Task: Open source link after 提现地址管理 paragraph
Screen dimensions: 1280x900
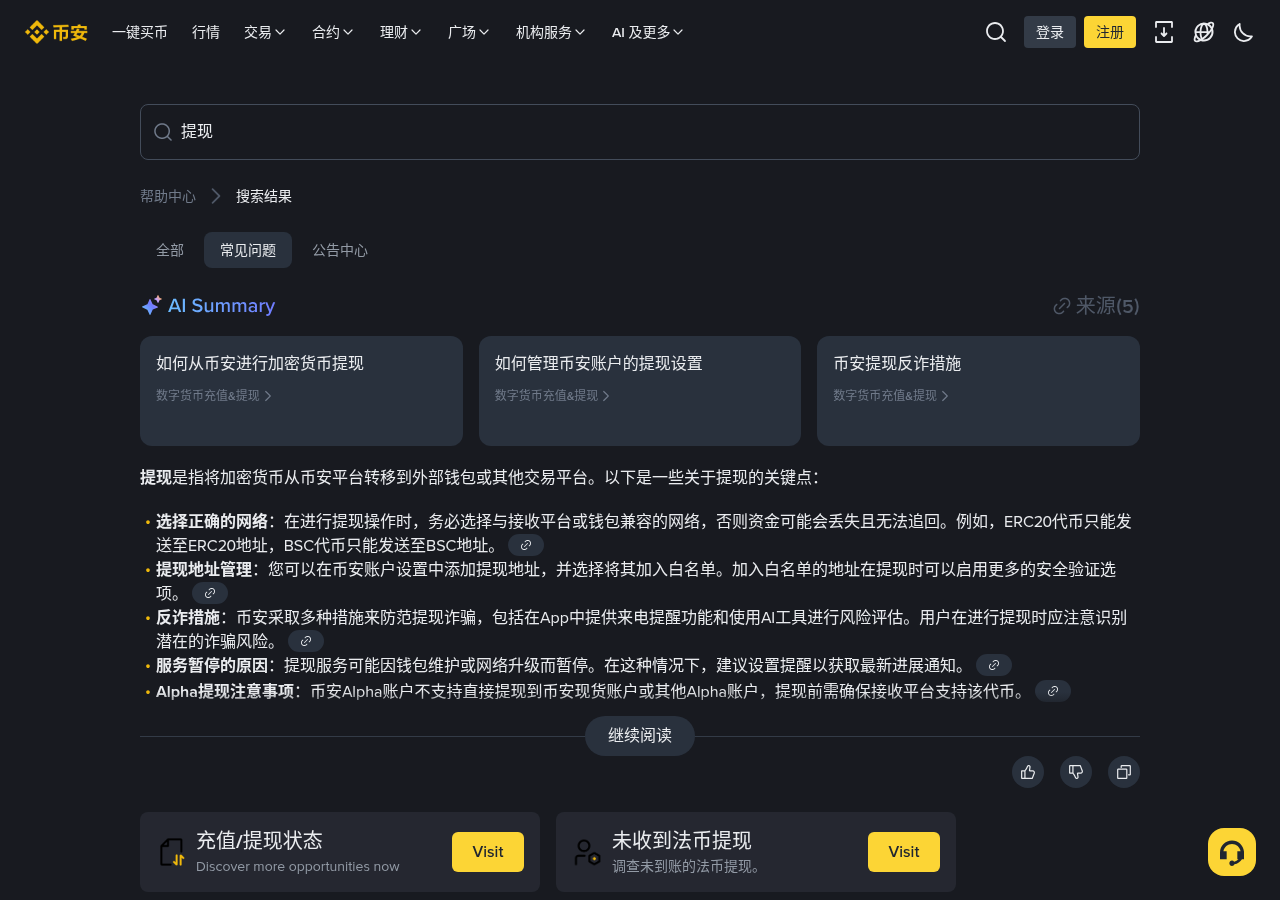Action: (x=210, y=593)
